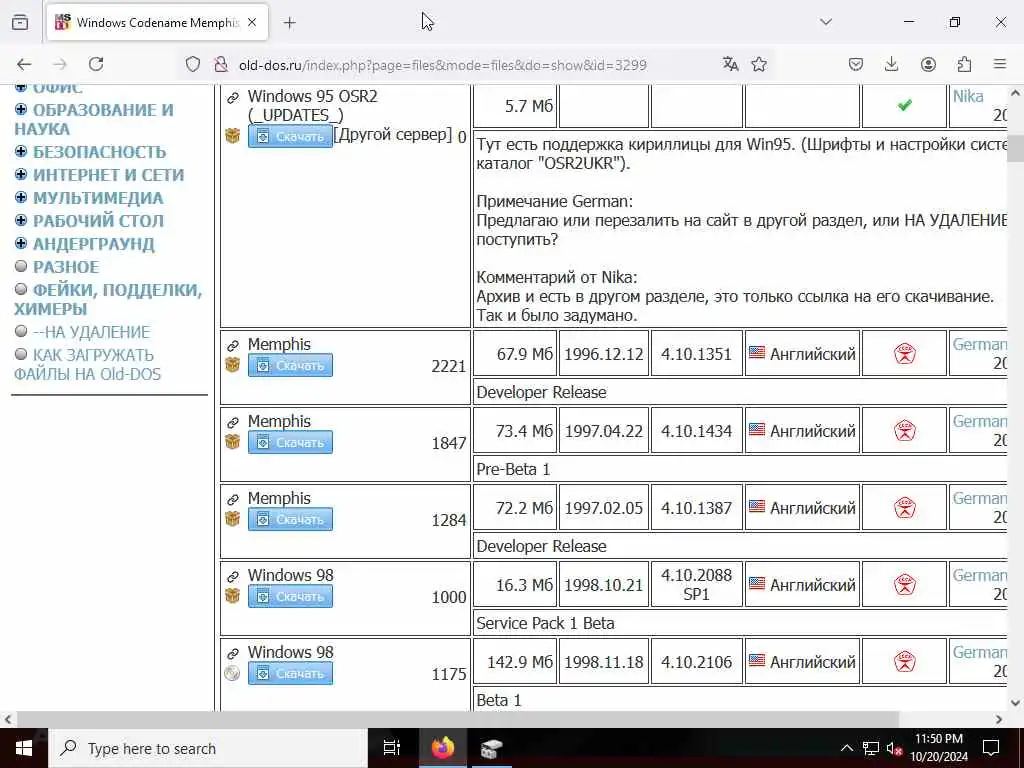Open Firefox View in the tab bar
The width and height of the screenshot is (1024, 768).
(x=20, y=22)
